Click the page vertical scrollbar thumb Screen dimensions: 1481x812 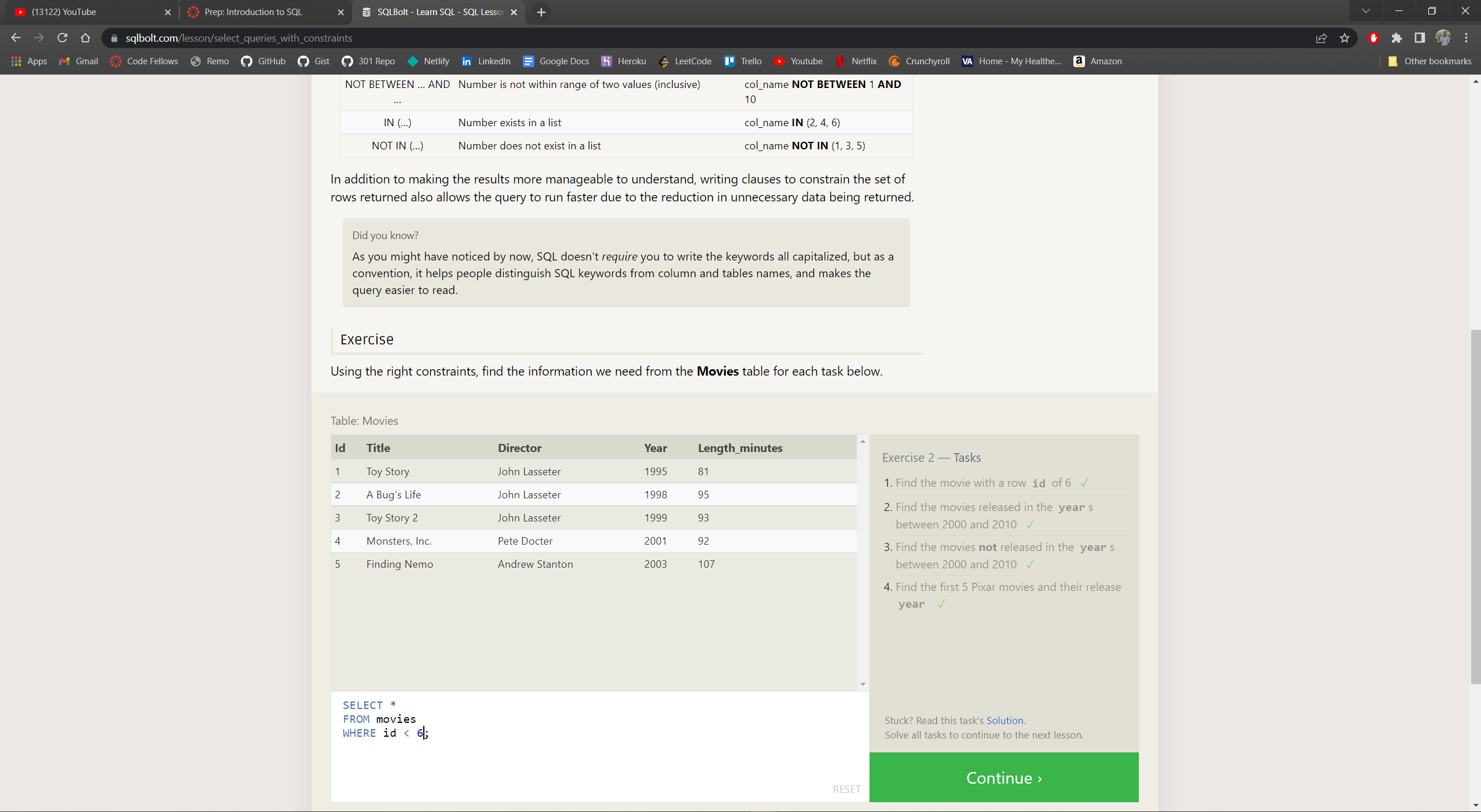[x=1475, y=506]
